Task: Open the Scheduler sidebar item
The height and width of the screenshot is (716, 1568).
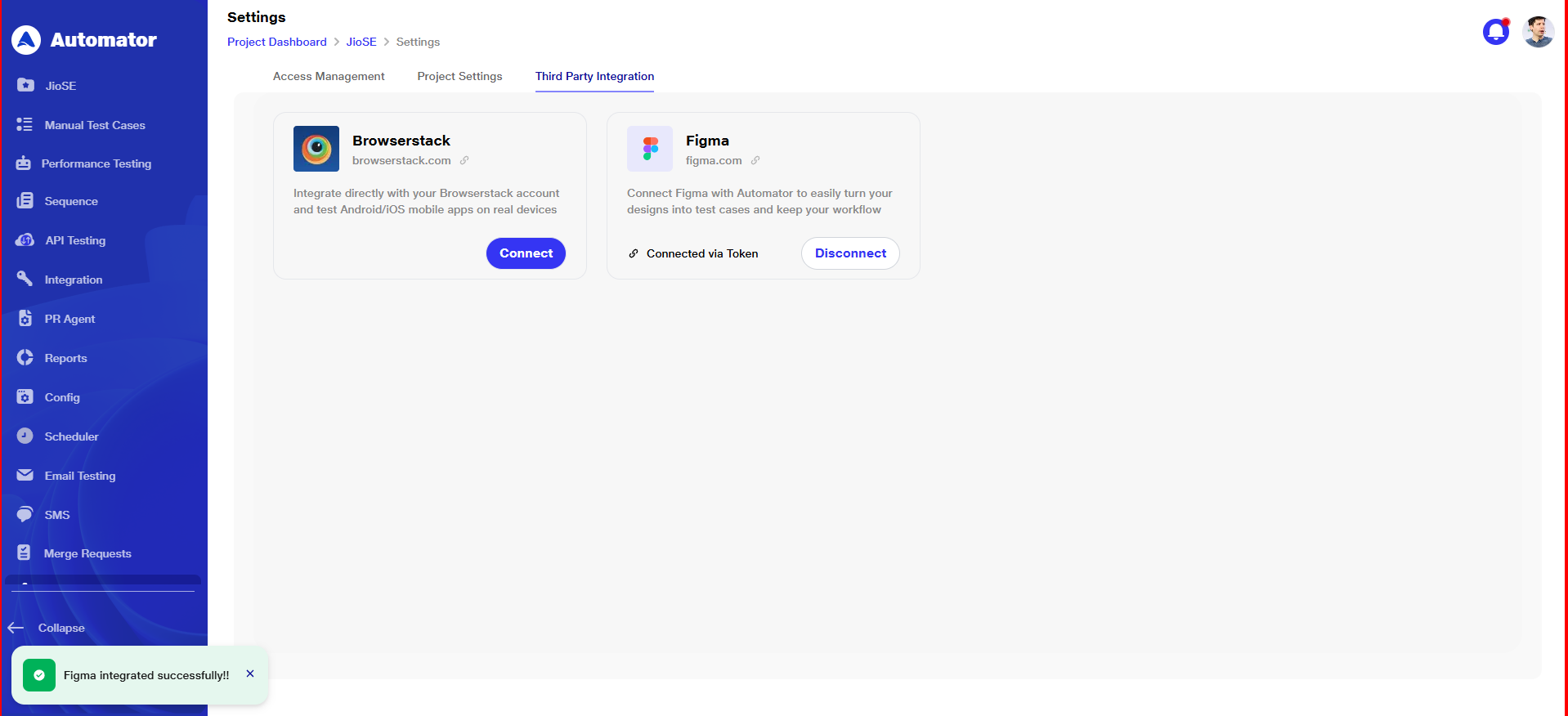Action: 71,436
